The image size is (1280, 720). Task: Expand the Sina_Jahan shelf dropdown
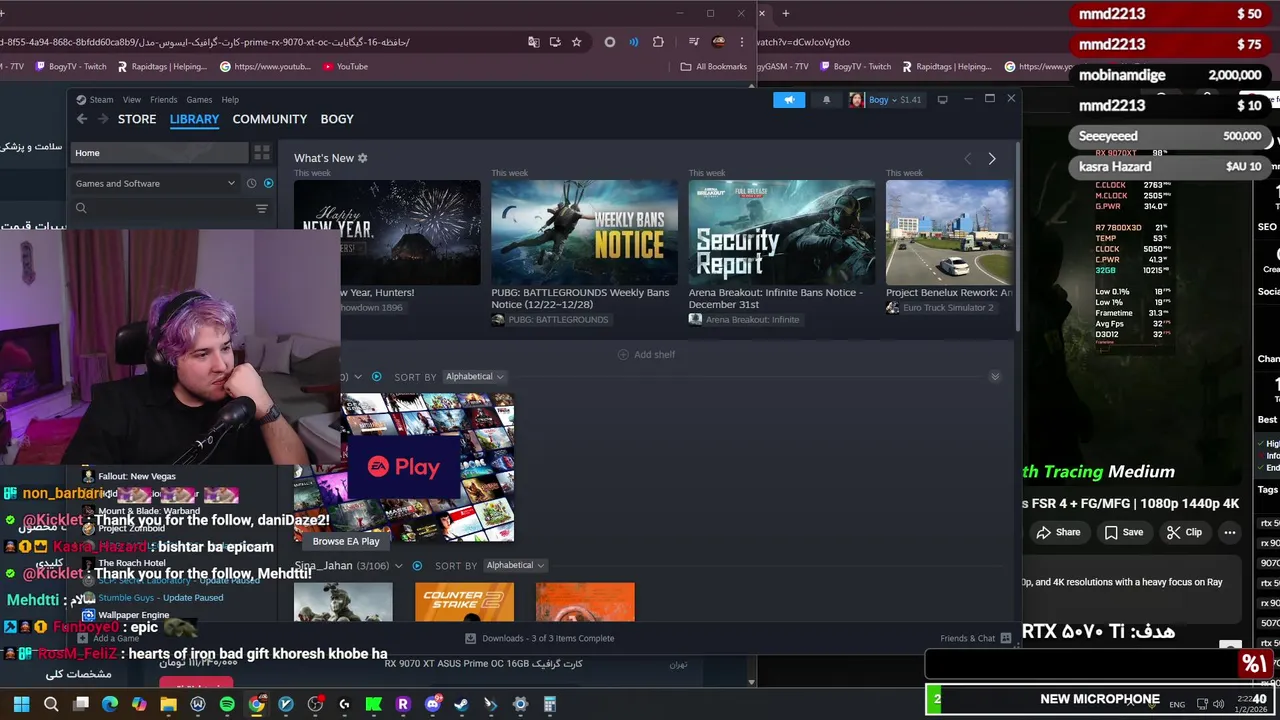click(398, 566)
